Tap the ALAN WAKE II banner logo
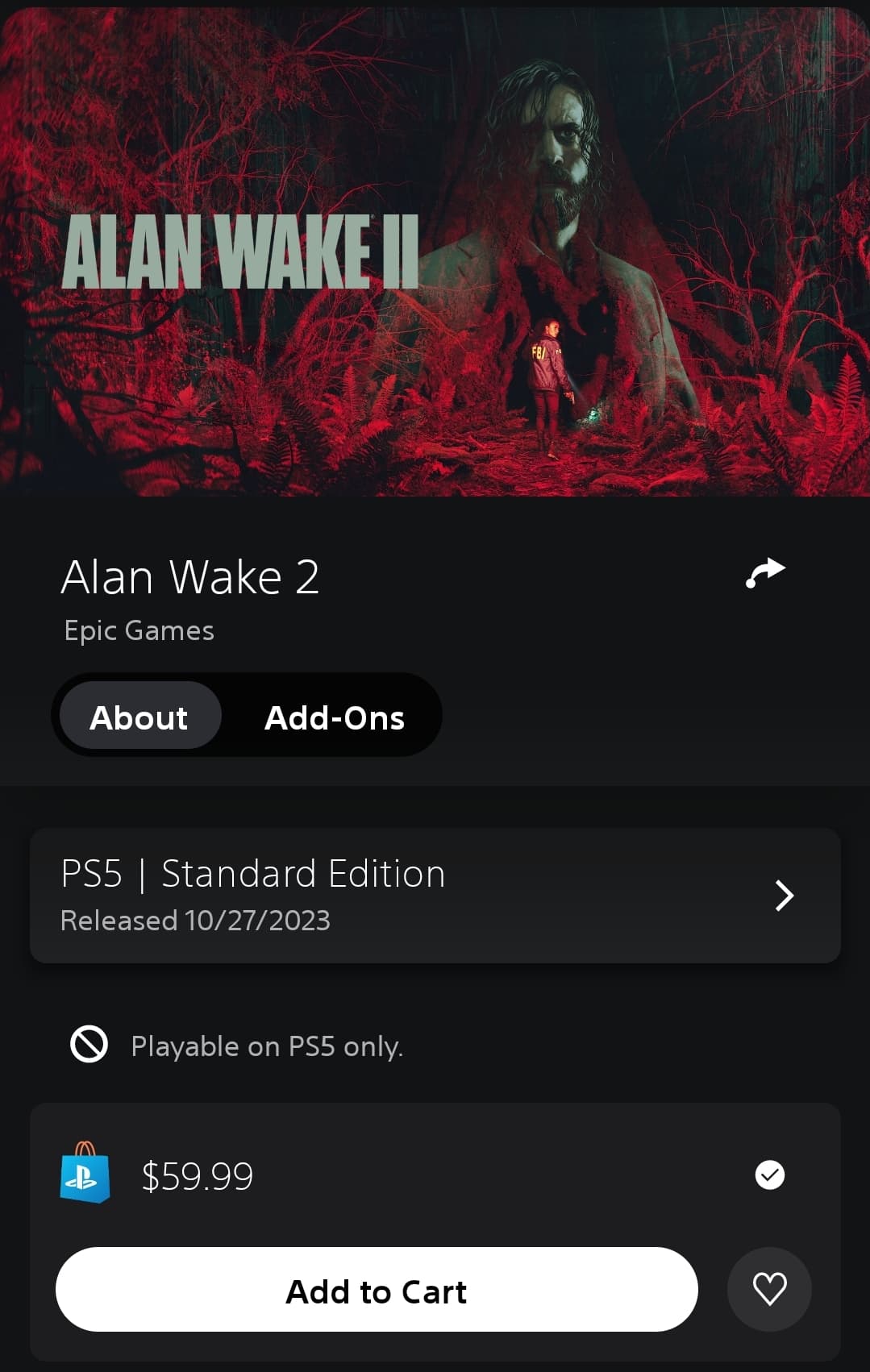This screenshot has height=1372, width=870. tap(240, 252)
